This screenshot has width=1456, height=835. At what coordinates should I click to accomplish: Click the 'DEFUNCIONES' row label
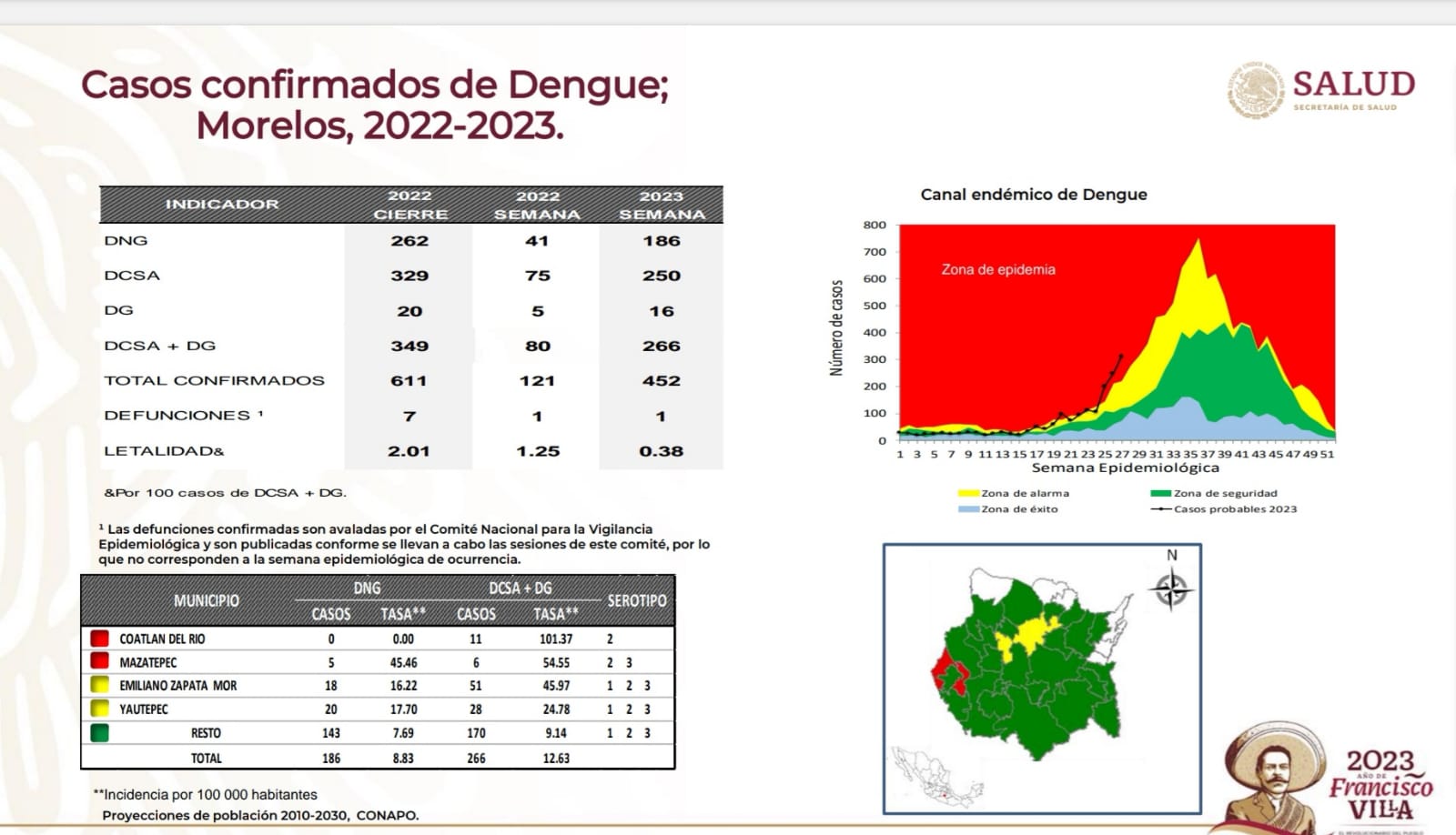(x=184, y=415)
